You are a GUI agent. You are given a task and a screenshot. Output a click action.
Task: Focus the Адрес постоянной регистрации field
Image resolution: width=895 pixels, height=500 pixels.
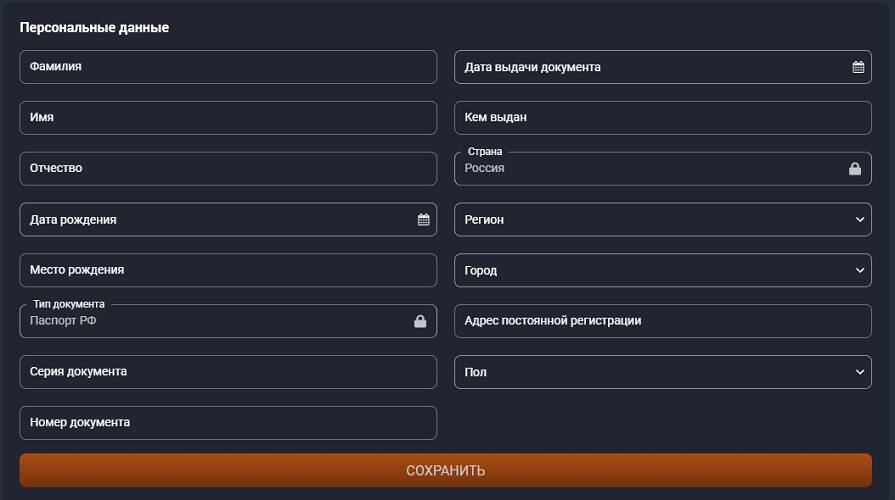(x=663, y=321)
